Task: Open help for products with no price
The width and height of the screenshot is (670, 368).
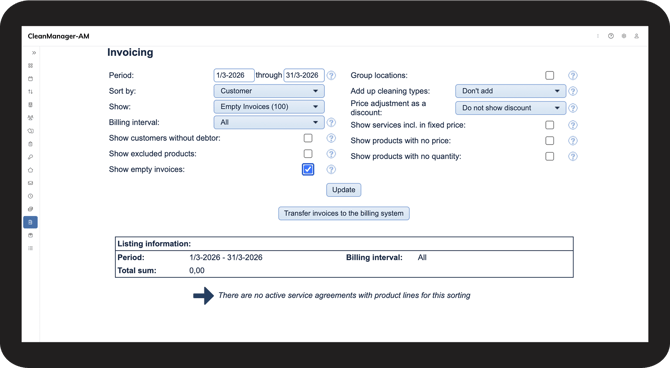Action: (x=573, y=141)
